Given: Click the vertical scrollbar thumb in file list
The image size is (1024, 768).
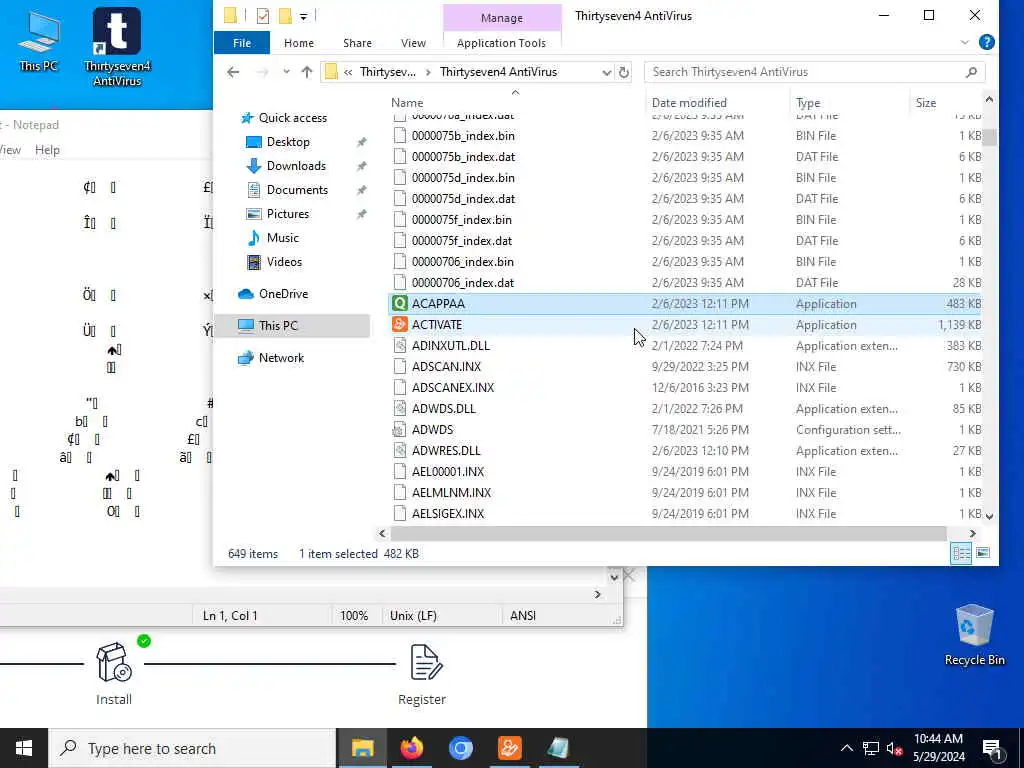Looking at the screenshot, I should pyautogui.click(x=989, y=137).
